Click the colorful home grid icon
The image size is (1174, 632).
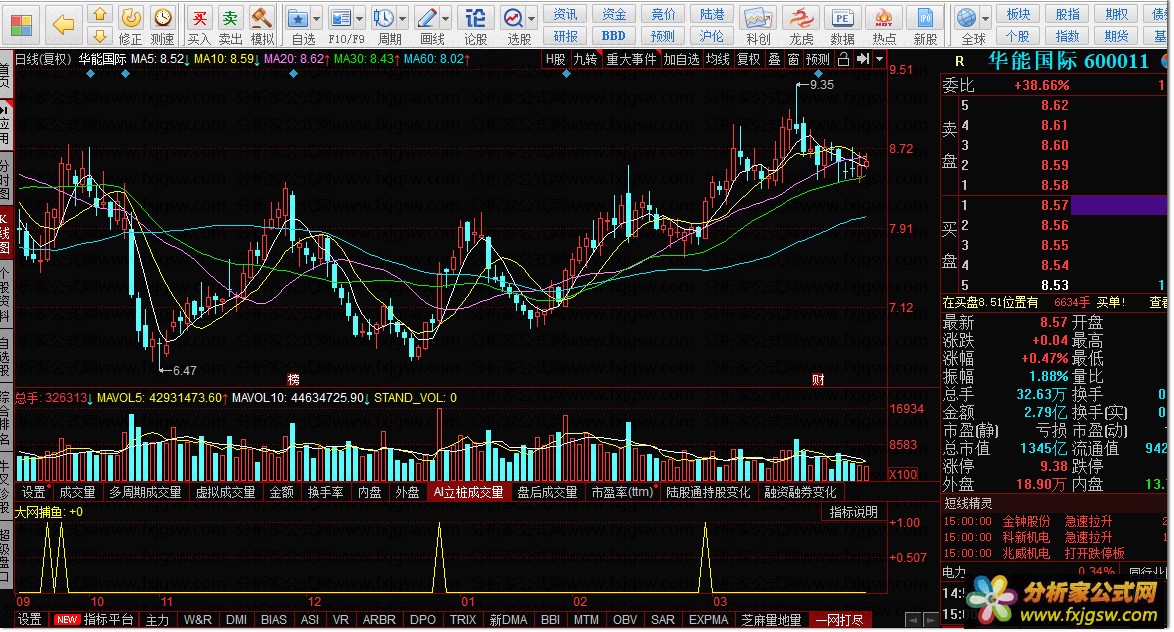(x=21, y=25)
